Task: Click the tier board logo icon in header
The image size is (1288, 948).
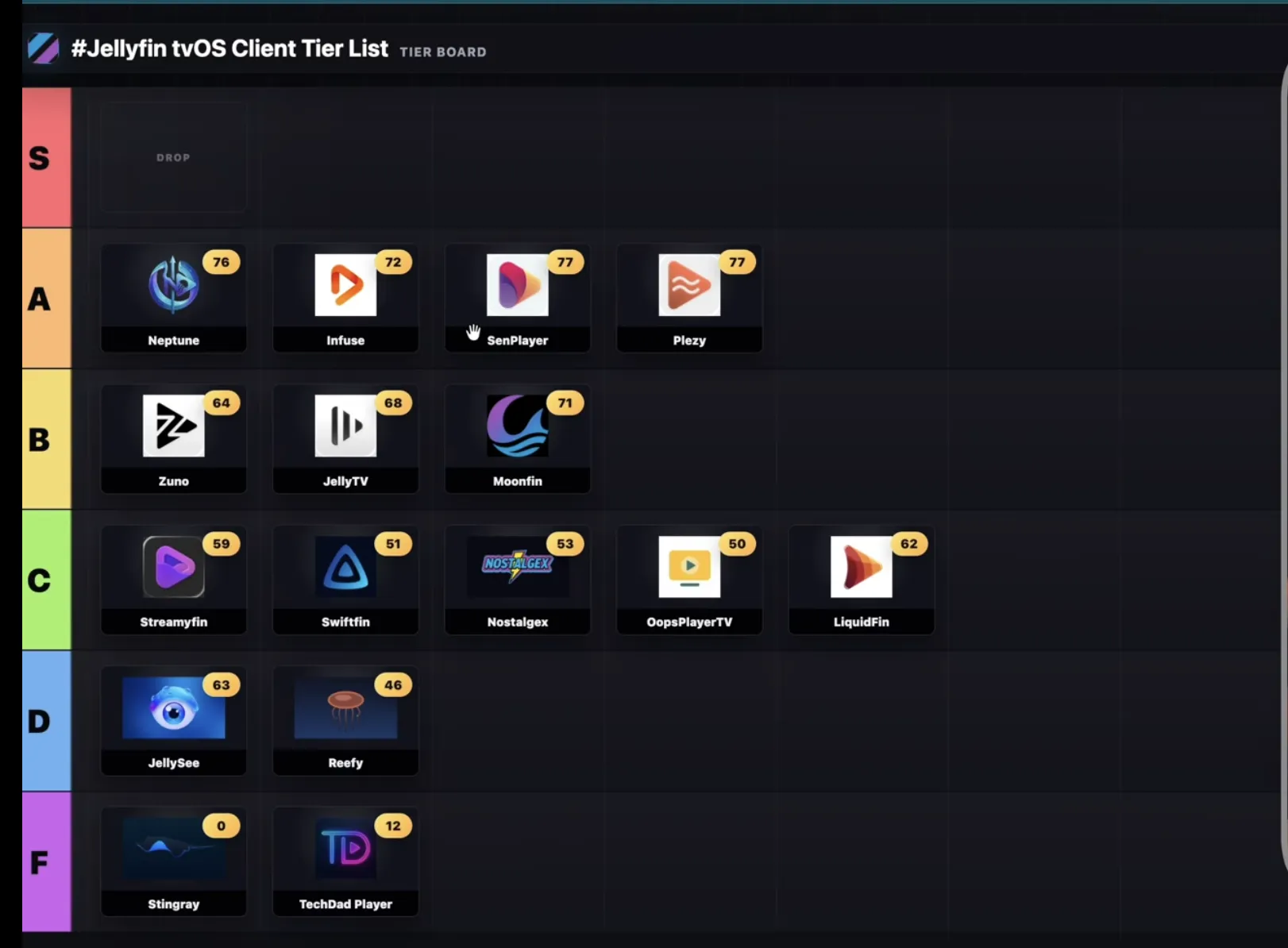Action: point(43,48)
